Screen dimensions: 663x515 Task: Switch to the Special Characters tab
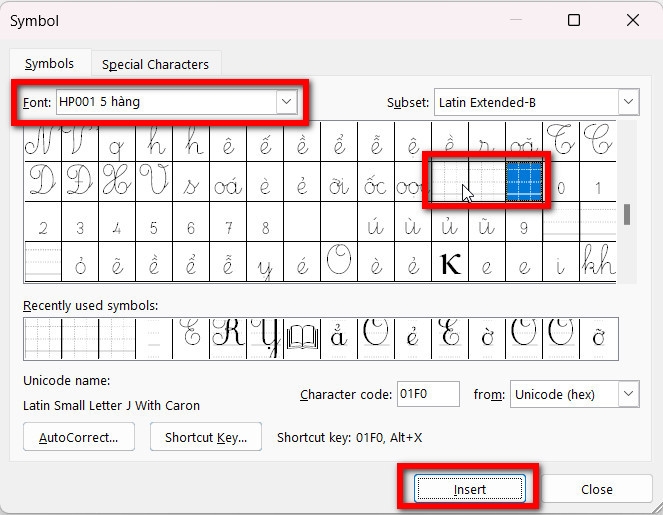click(155, 64)
